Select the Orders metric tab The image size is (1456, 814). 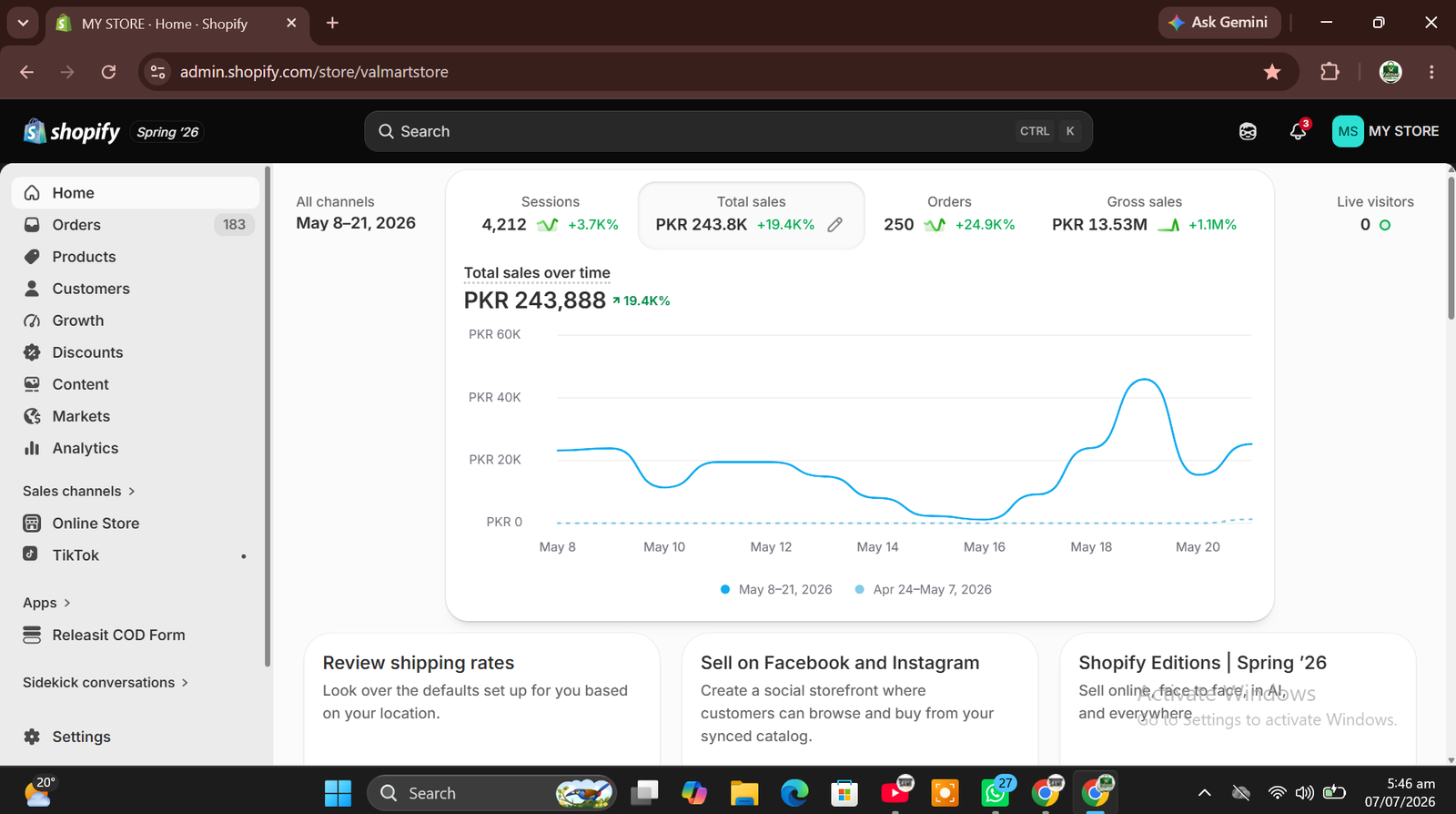(x=949, y=214)
